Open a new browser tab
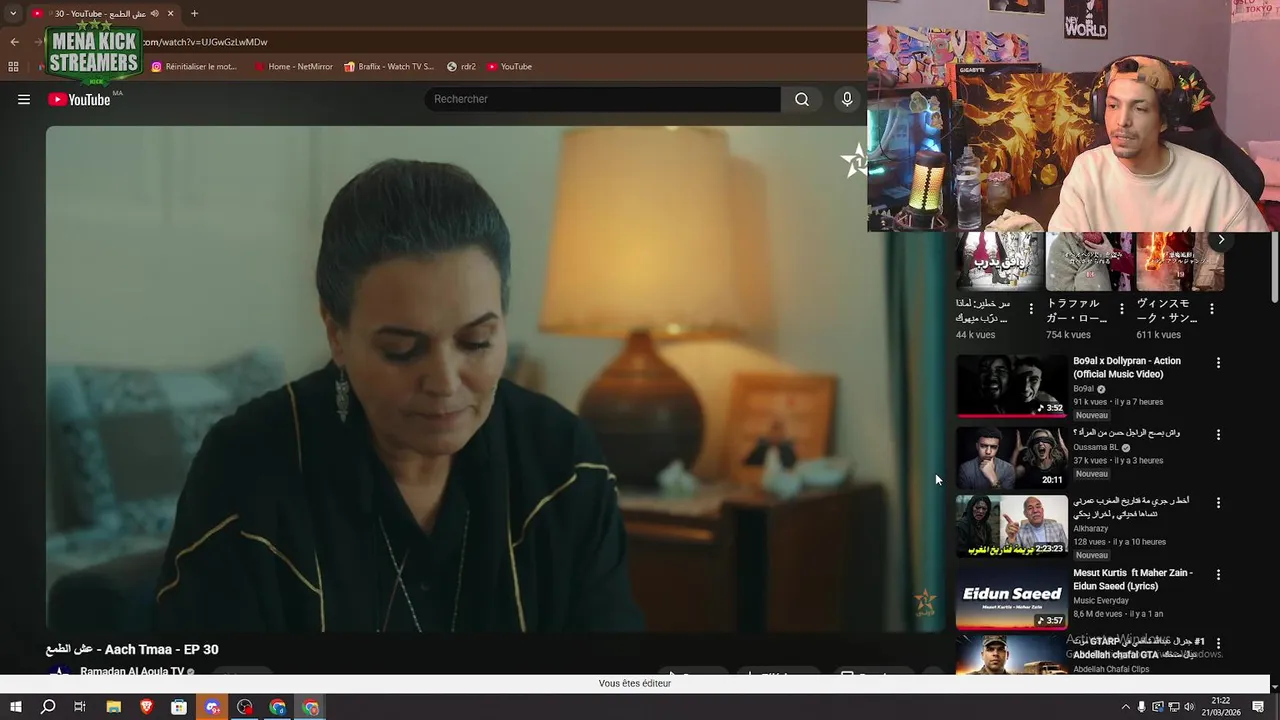The image size is (1280, 720). (x=194, y=13)
